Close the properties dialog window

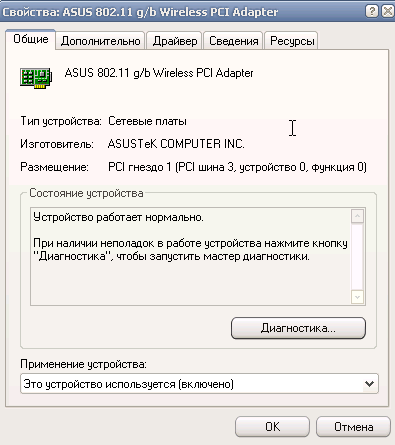(x=388, y=11)
